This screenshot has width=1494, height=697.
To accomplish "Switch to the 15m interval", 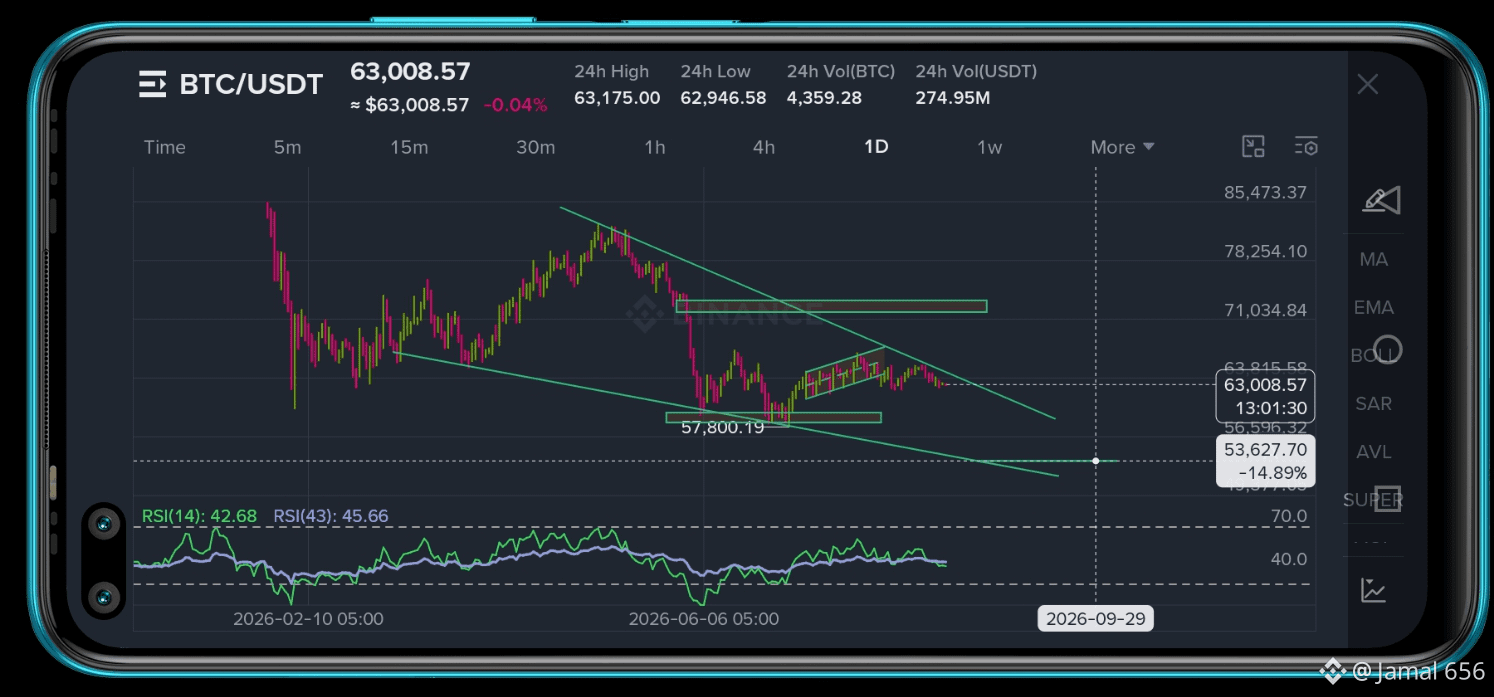I will [x=409, y=147].
